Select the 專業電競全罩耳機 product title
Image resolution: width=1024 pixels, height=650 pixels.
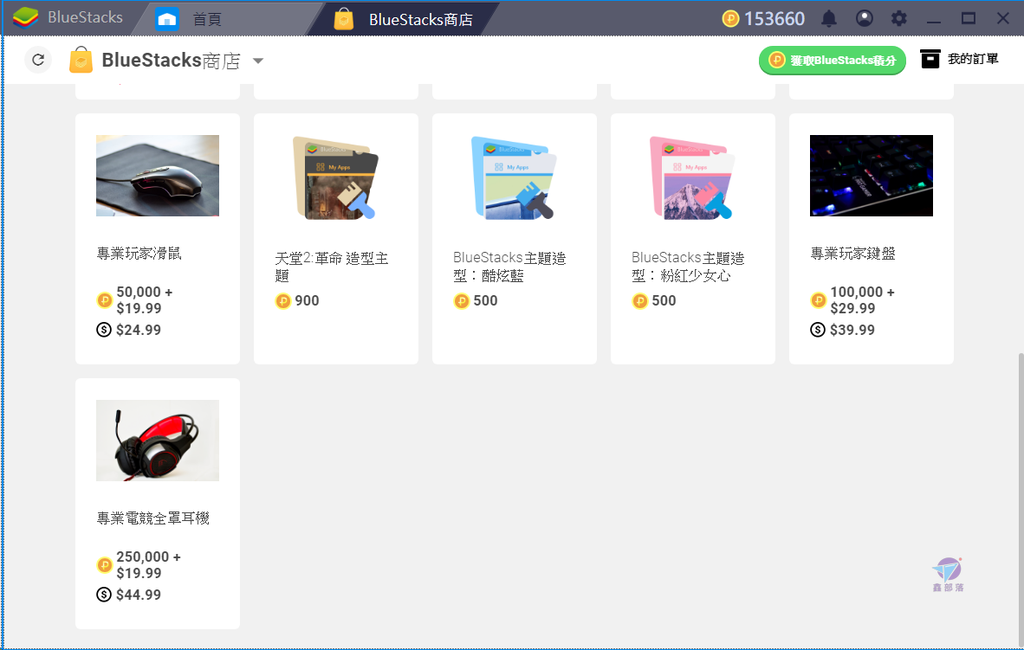[153, 518]
